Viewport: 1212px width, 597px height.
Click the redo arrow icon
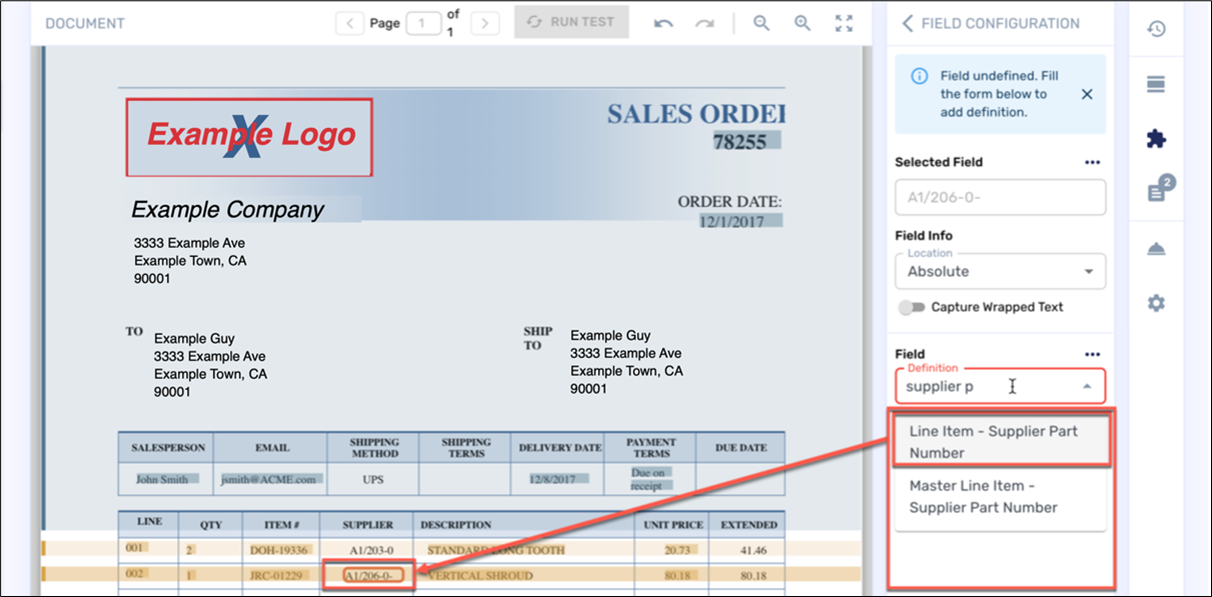(x=705, y=23)
